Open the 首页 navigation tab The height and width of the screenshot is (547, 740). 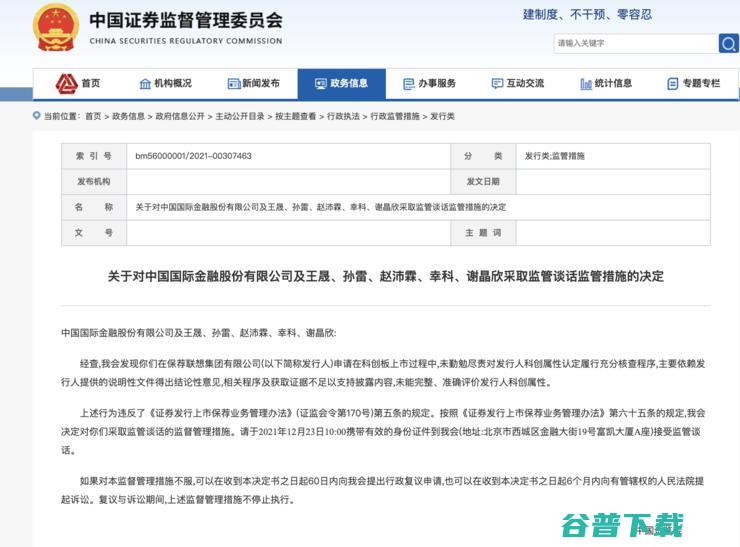[x=78, y=84]
